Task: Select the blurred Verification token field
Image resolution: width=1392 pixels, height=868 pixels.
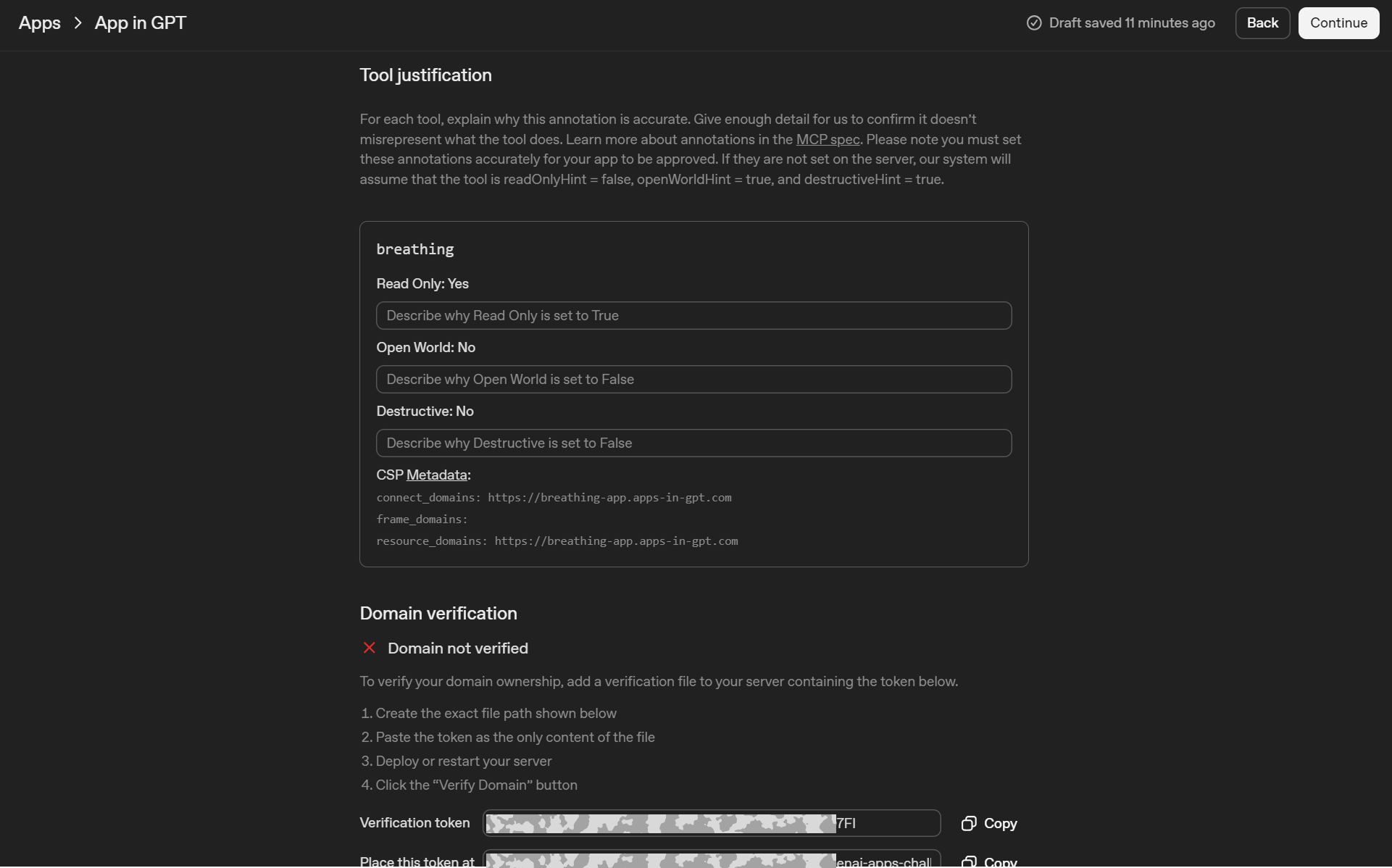Action: click(711, 823)
